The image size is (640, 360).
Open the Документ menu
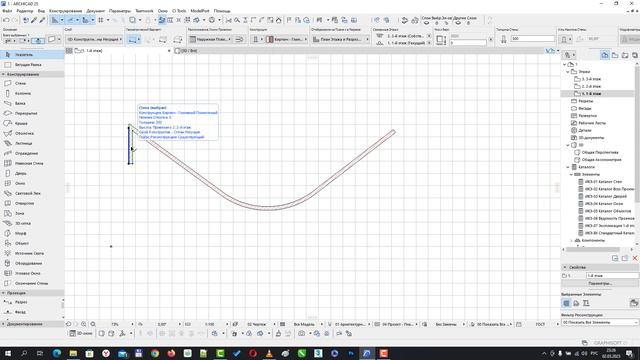pyautogui.click(x=96, y=11)
